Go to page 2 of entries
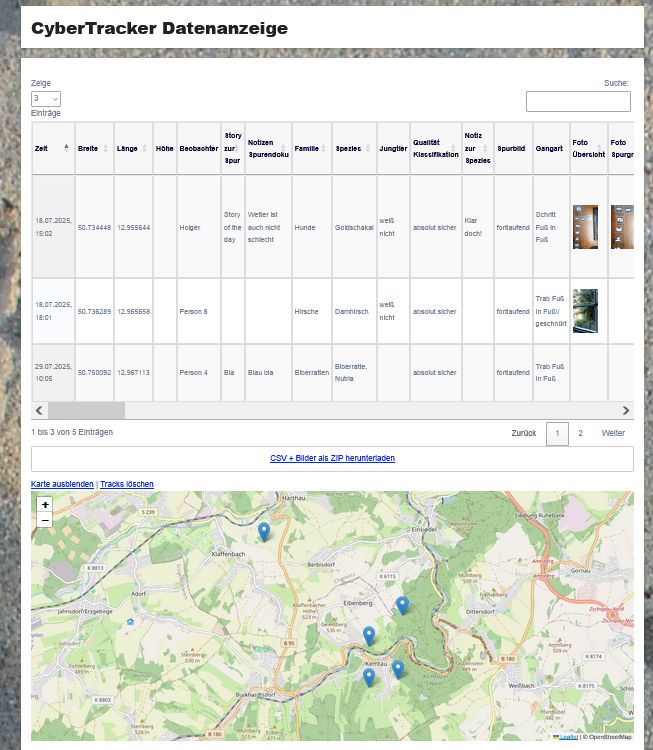Image resolution: width=653 pixels, height=750 pixels. (580, 433)
